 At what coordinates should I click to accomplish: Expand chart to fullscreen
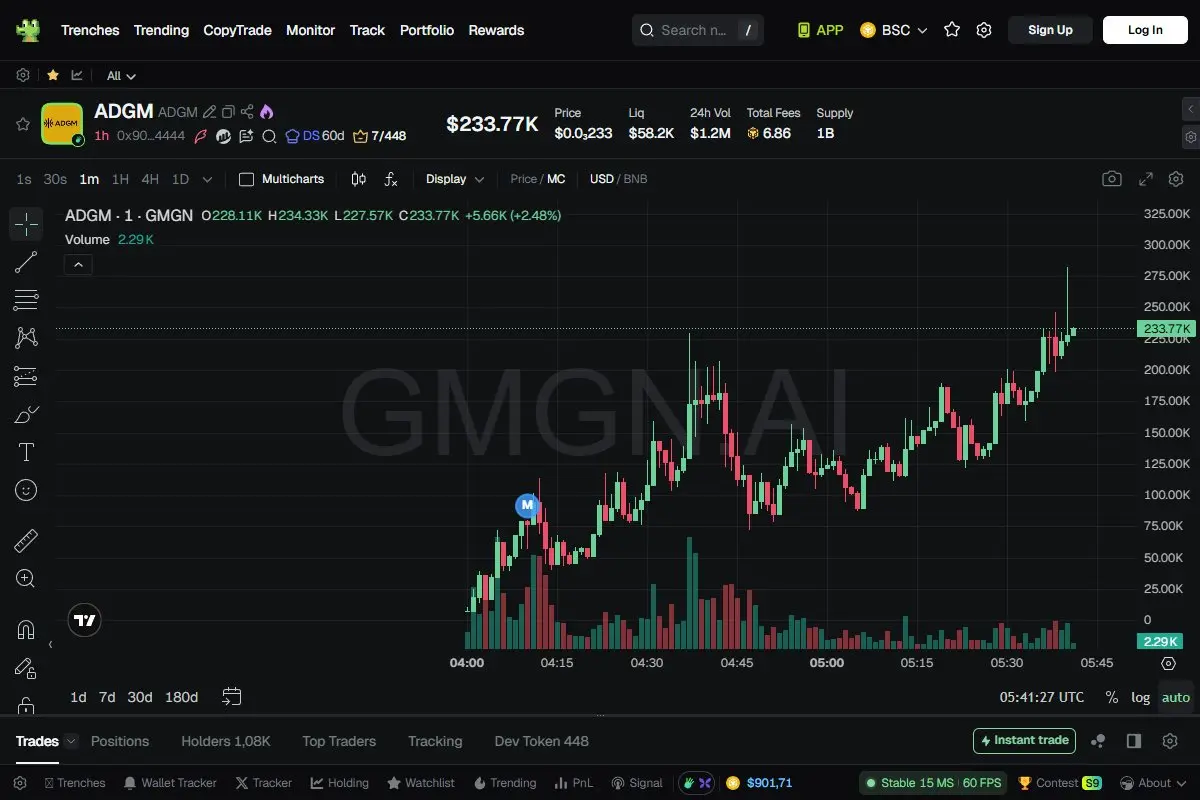pyautogui.click(x=1146, y=179)
